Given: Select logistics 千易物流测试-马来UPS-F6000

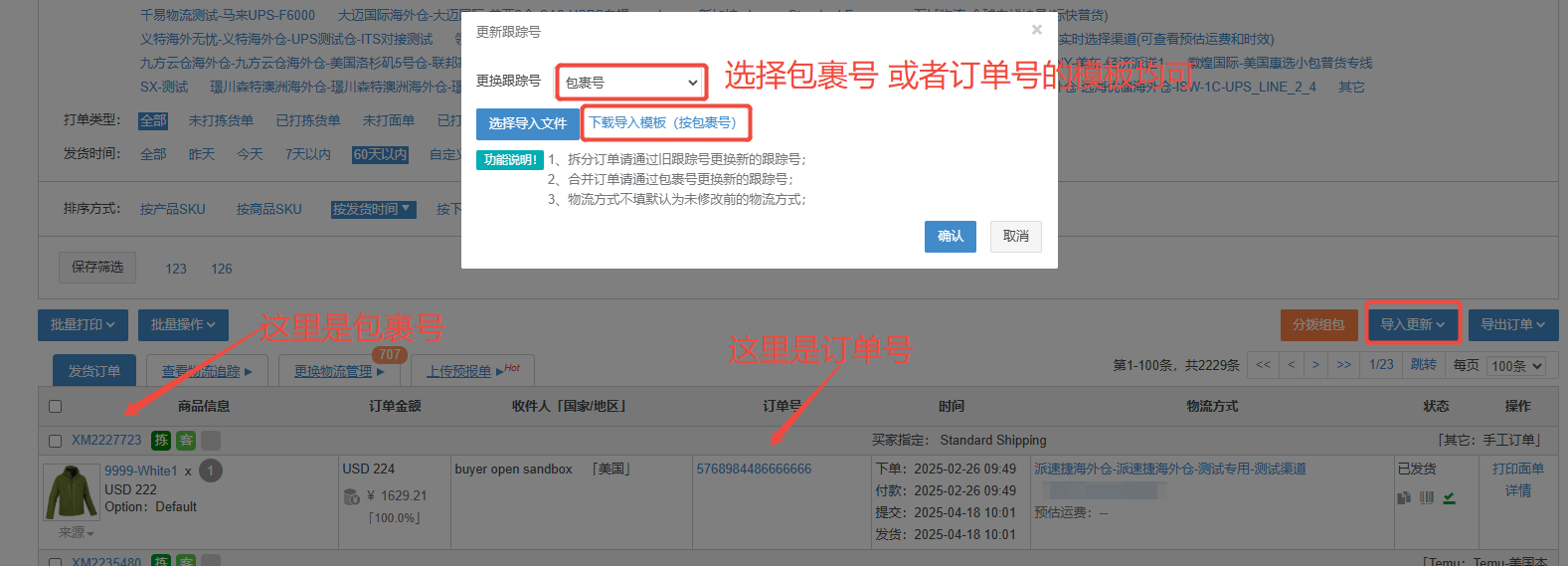Looking at the screenshot, I should point(228,15).
